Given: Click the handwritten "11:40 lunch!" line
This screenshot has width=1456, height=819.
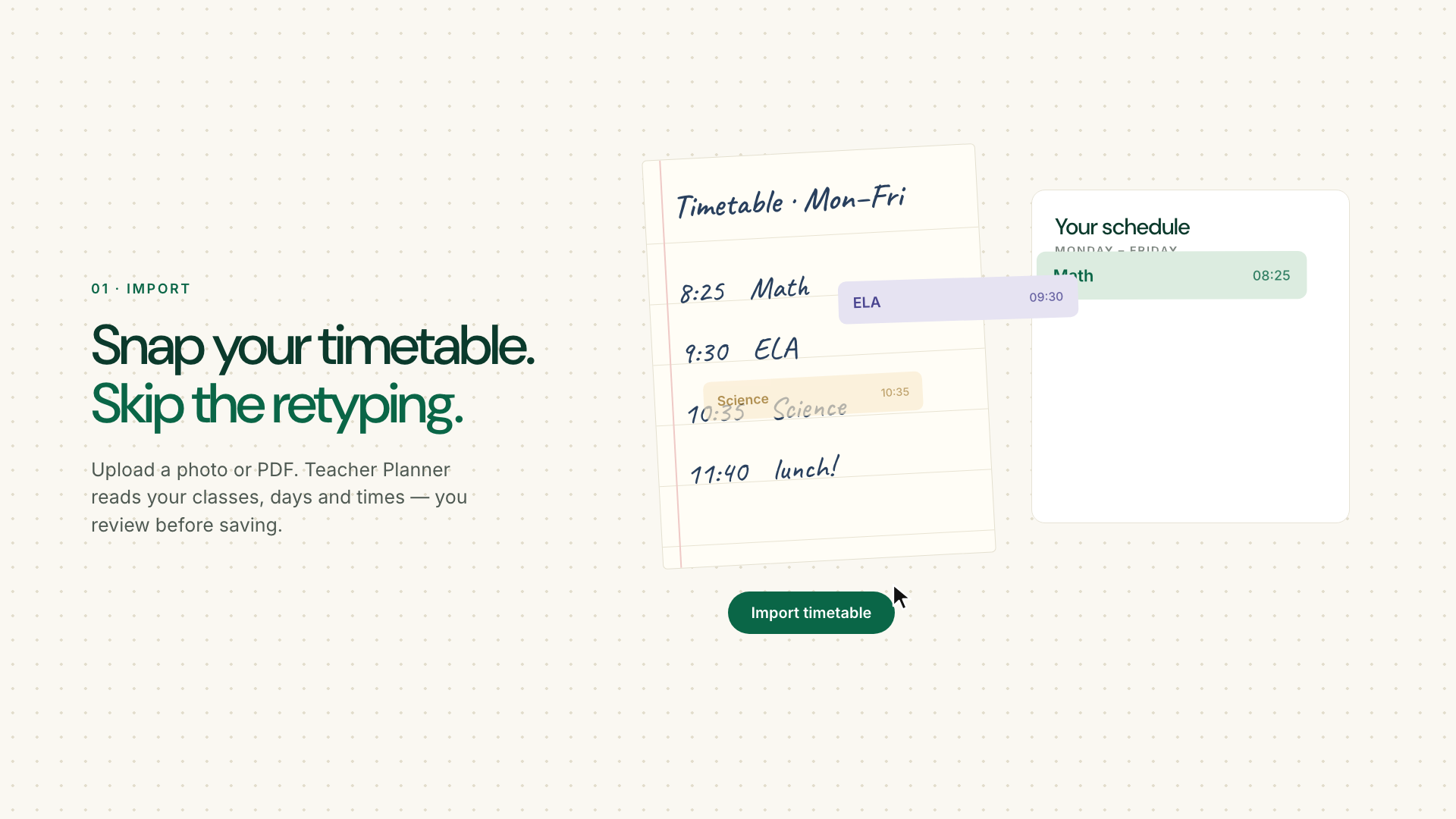Looking at the screenshot, I should pos(764,470).
